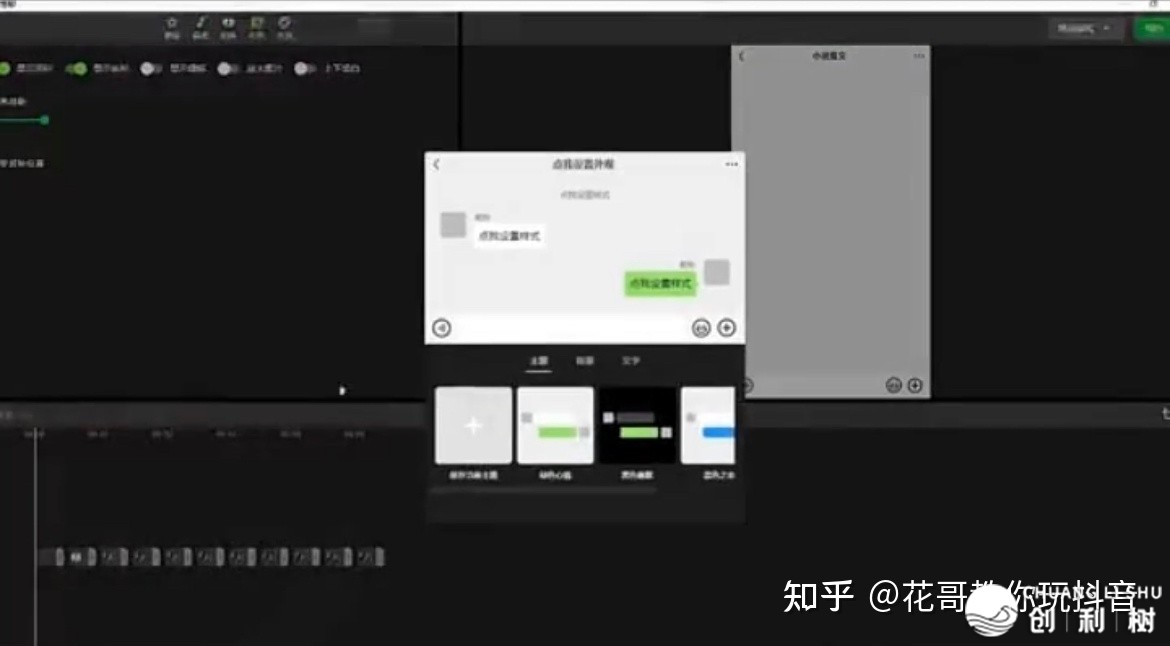Click the green export button at top right
Image resolution: width=1170 pixels, height=646 pixels.
1150,29
